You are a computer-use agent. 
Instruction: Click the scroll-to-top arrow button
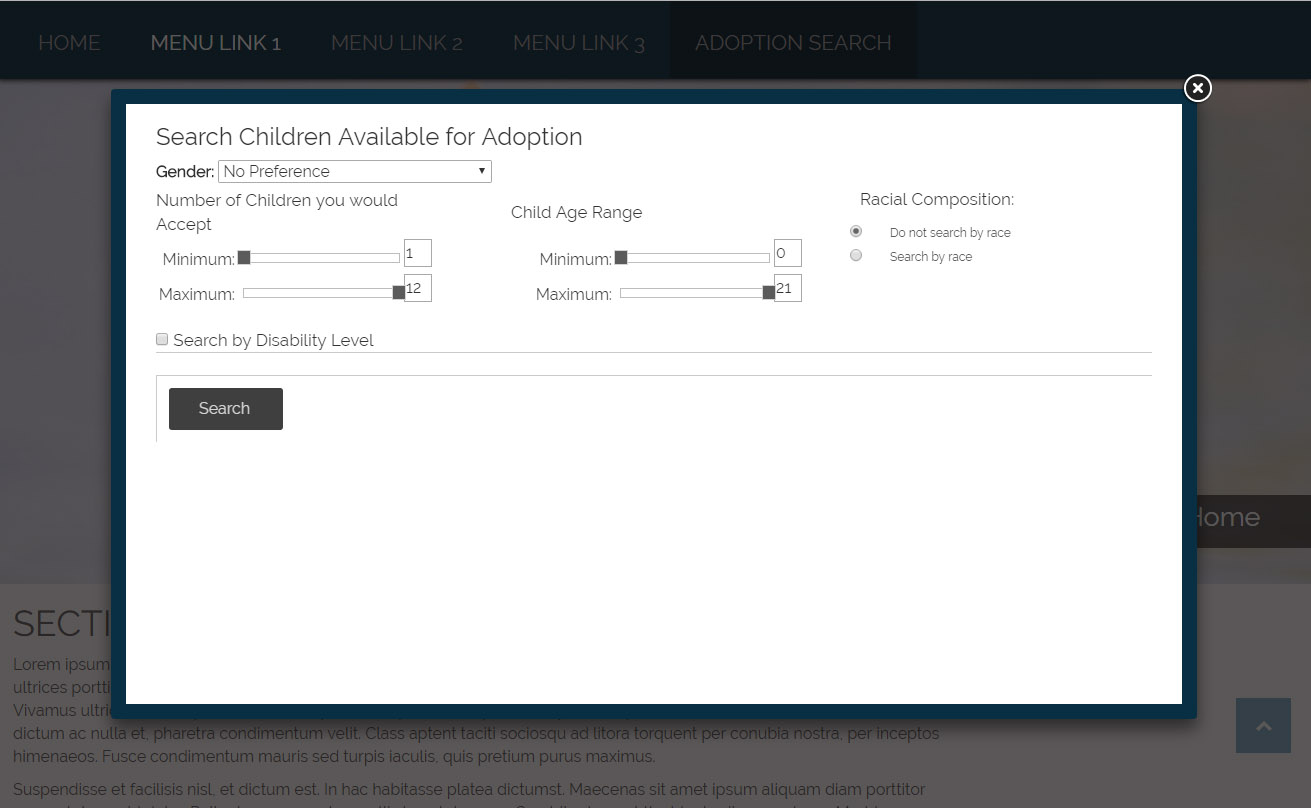tap(1263, 726)
